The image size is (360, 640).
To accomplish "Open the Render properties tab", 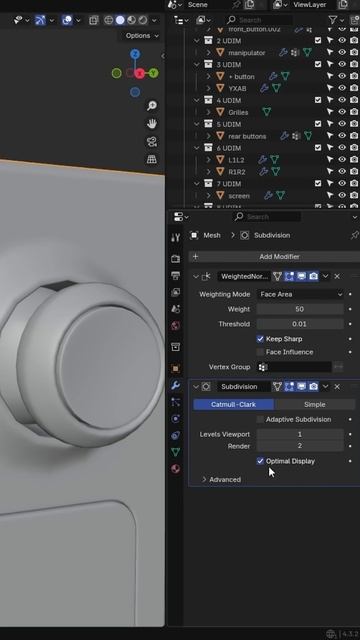I will click(176, 259).
